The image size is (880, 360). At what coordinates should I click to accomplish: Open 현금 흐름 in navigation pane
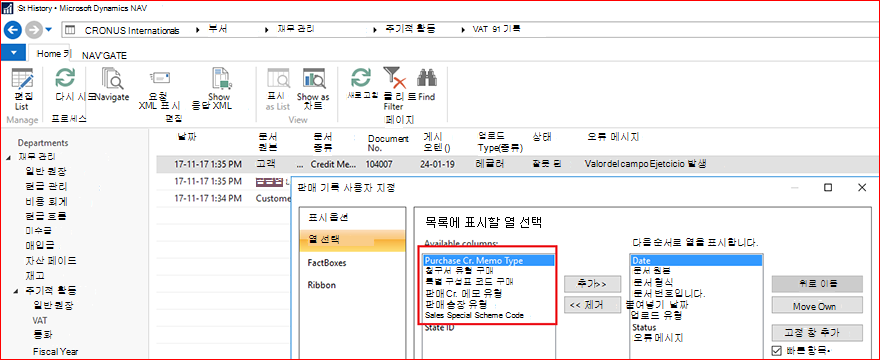point(47,216)
